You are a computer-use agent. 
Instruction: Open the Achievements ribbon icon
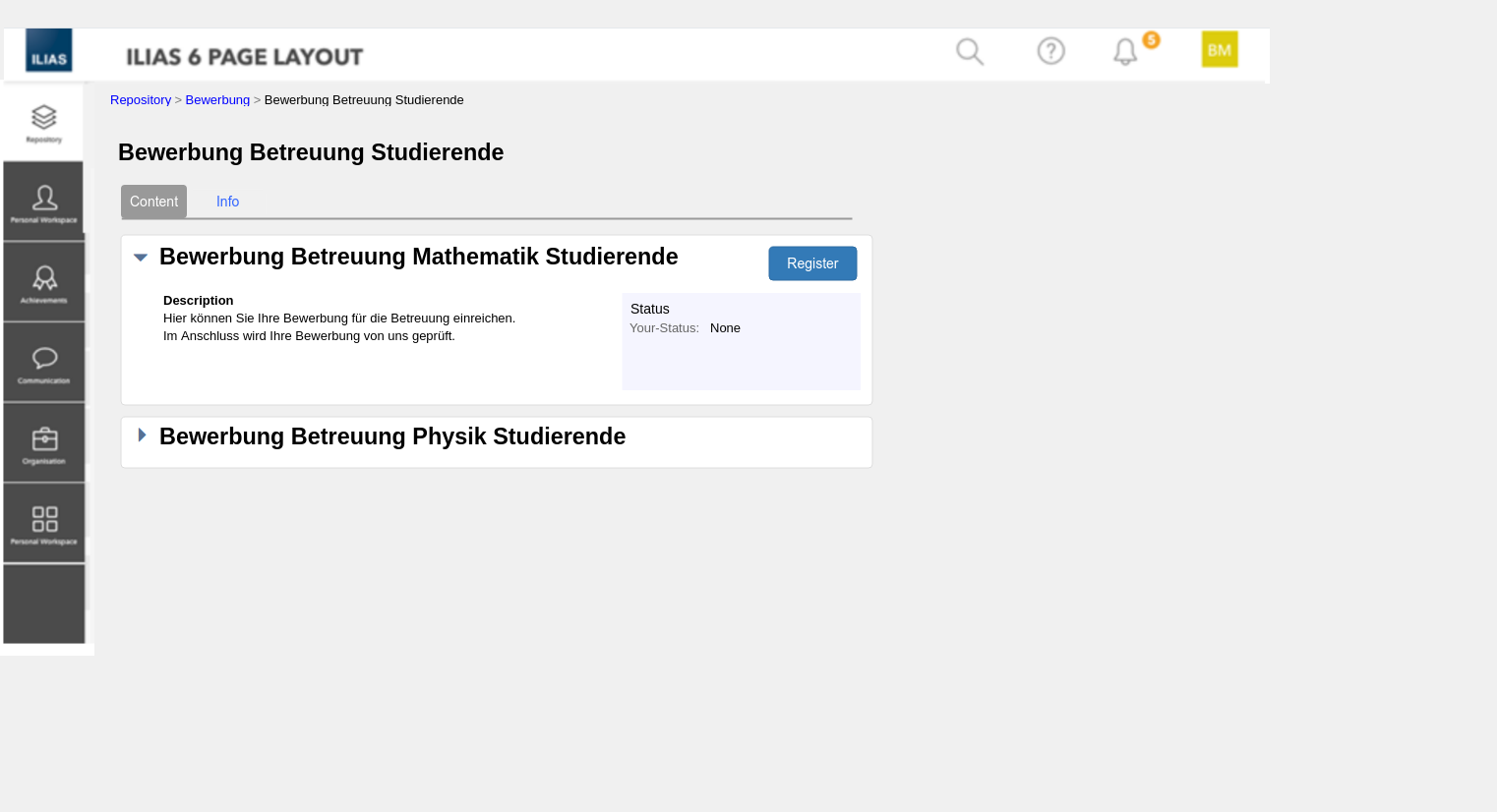44,282
